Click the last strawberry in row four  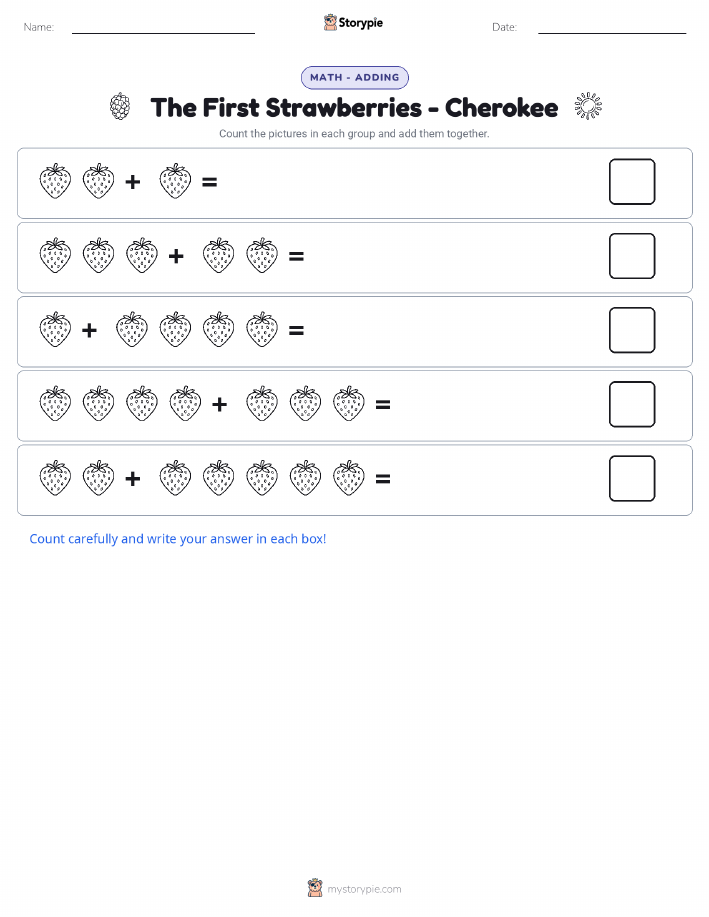349,404
